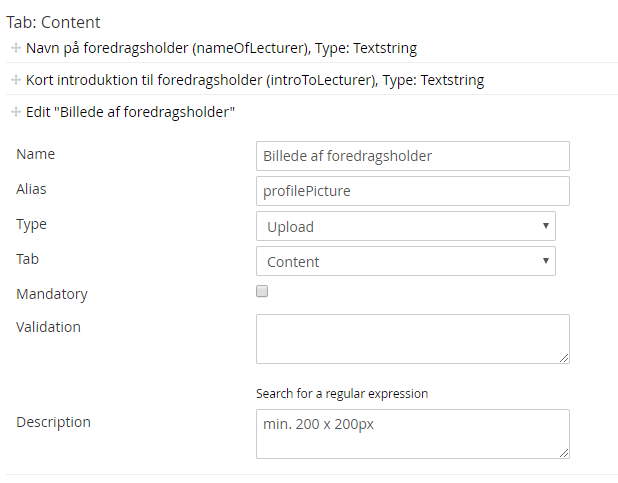Click the Validation field label

(x=49, y=326)
